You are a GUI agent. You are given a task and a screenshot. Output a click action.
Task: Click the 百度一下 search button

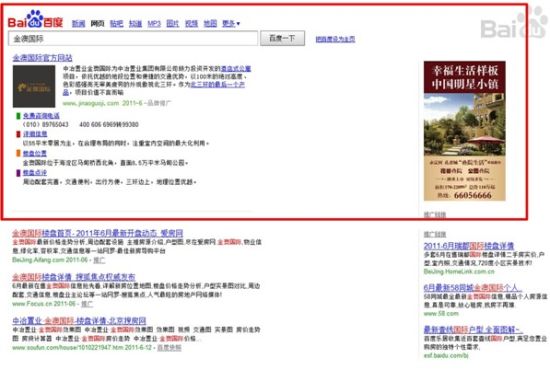pos(282,38)
